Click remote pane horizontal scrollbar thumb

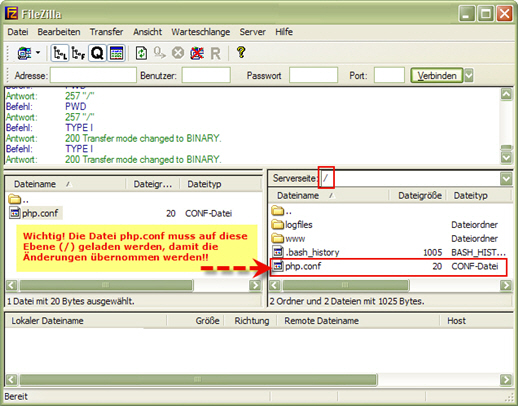click(346, 285)
